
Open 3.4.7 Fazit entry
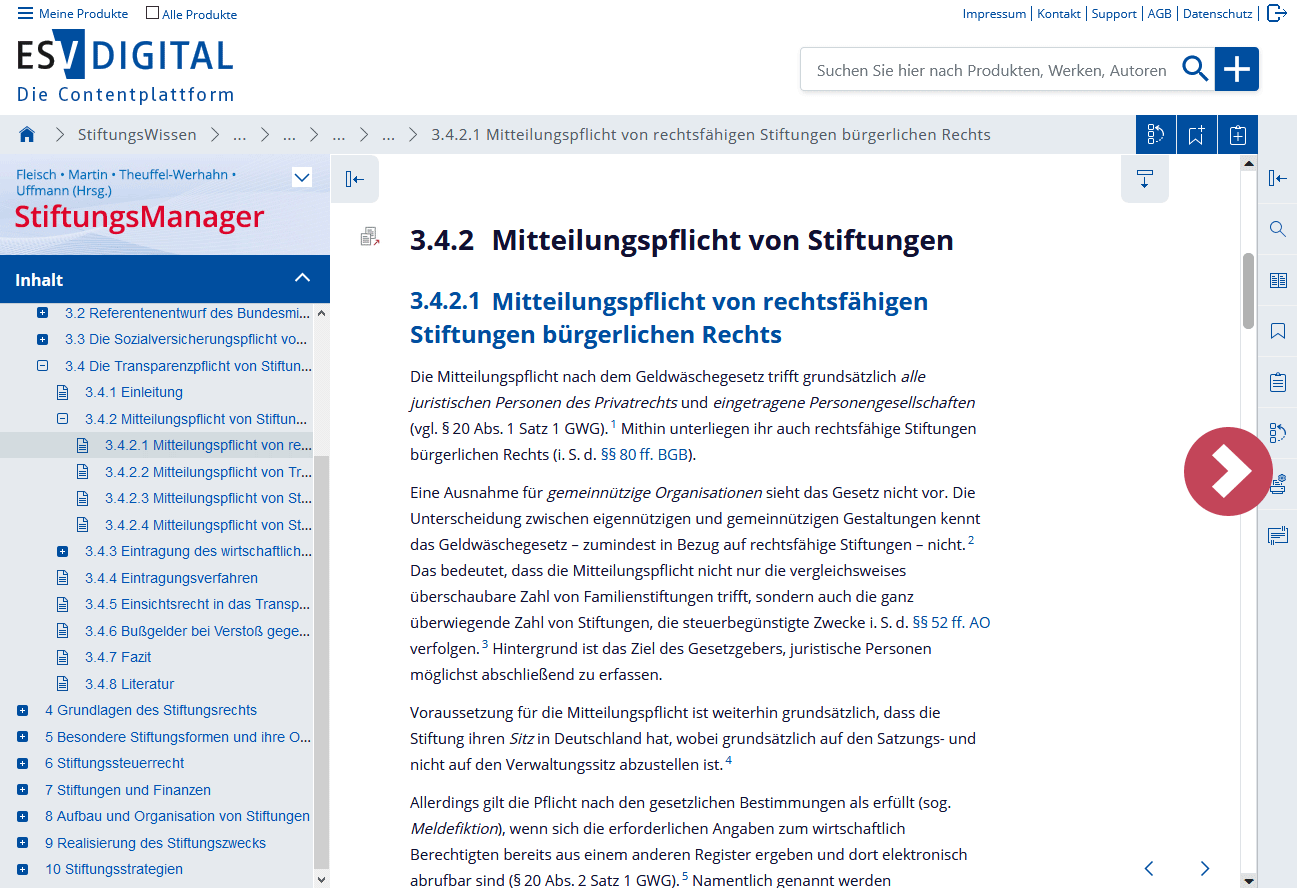click(x=118, y=657)
